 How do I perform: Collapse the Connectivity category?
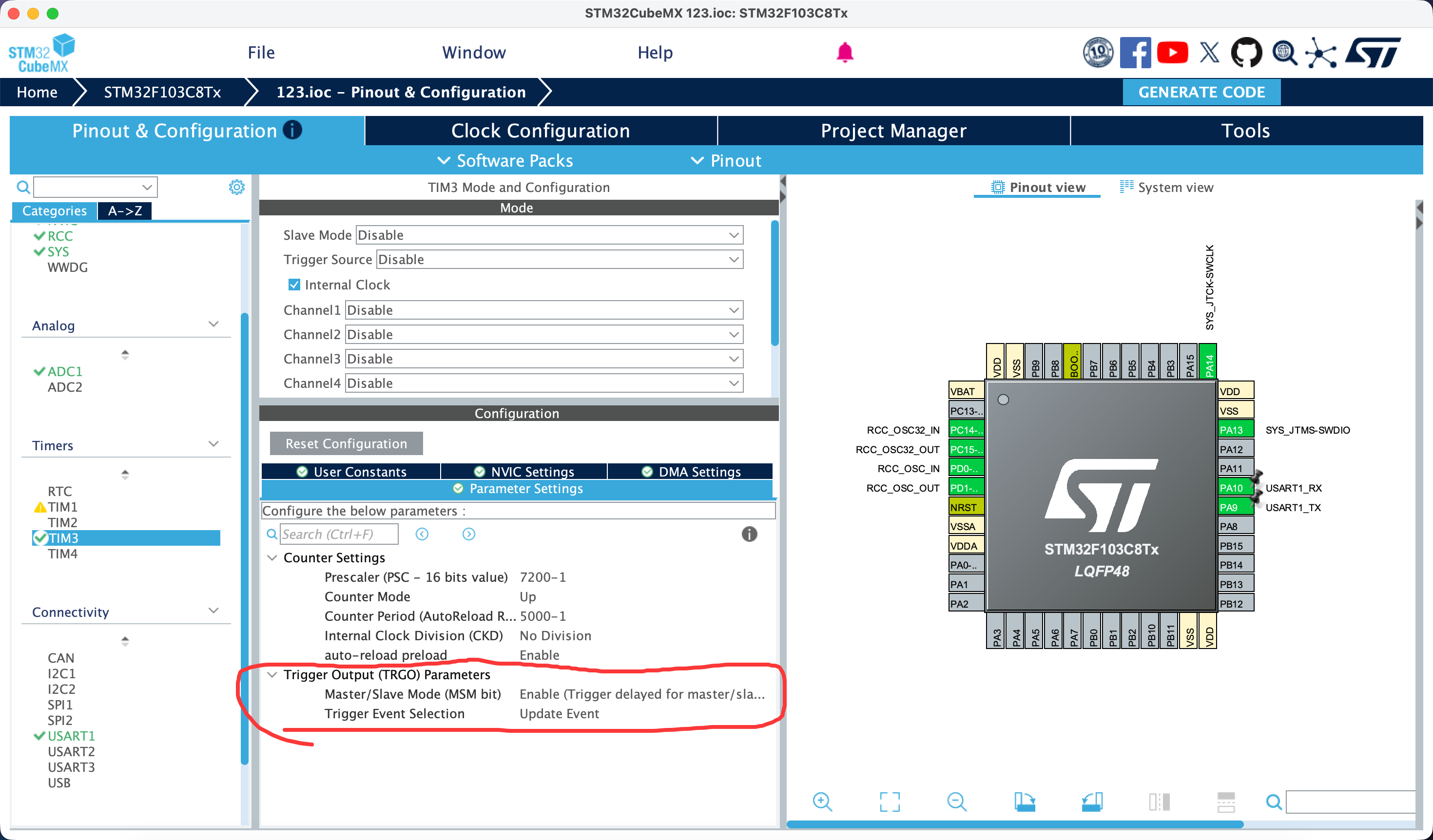(214, 611)
